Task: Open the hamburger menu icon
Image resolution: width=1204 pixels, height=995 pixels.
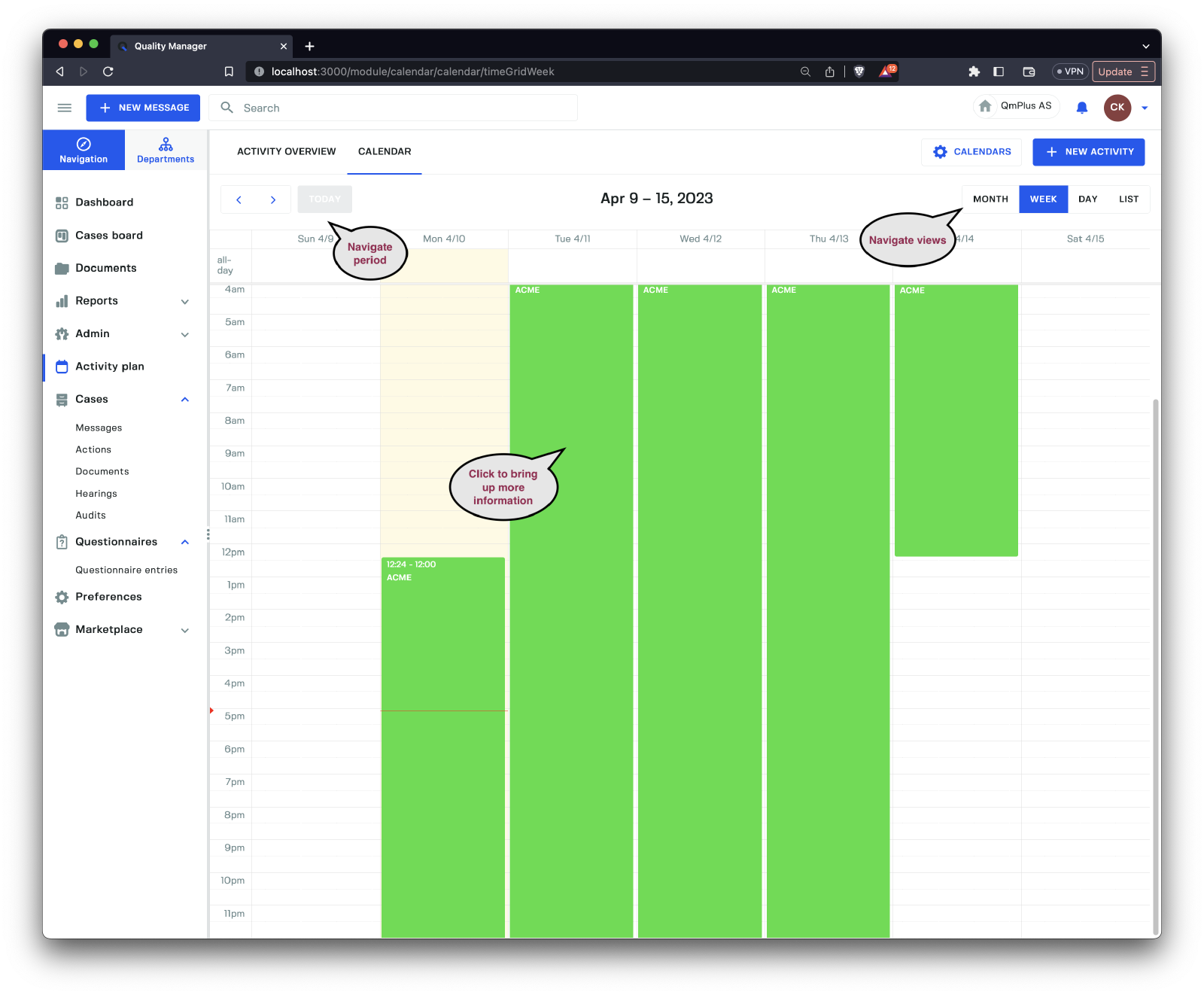Action: [x=65, y=108]
